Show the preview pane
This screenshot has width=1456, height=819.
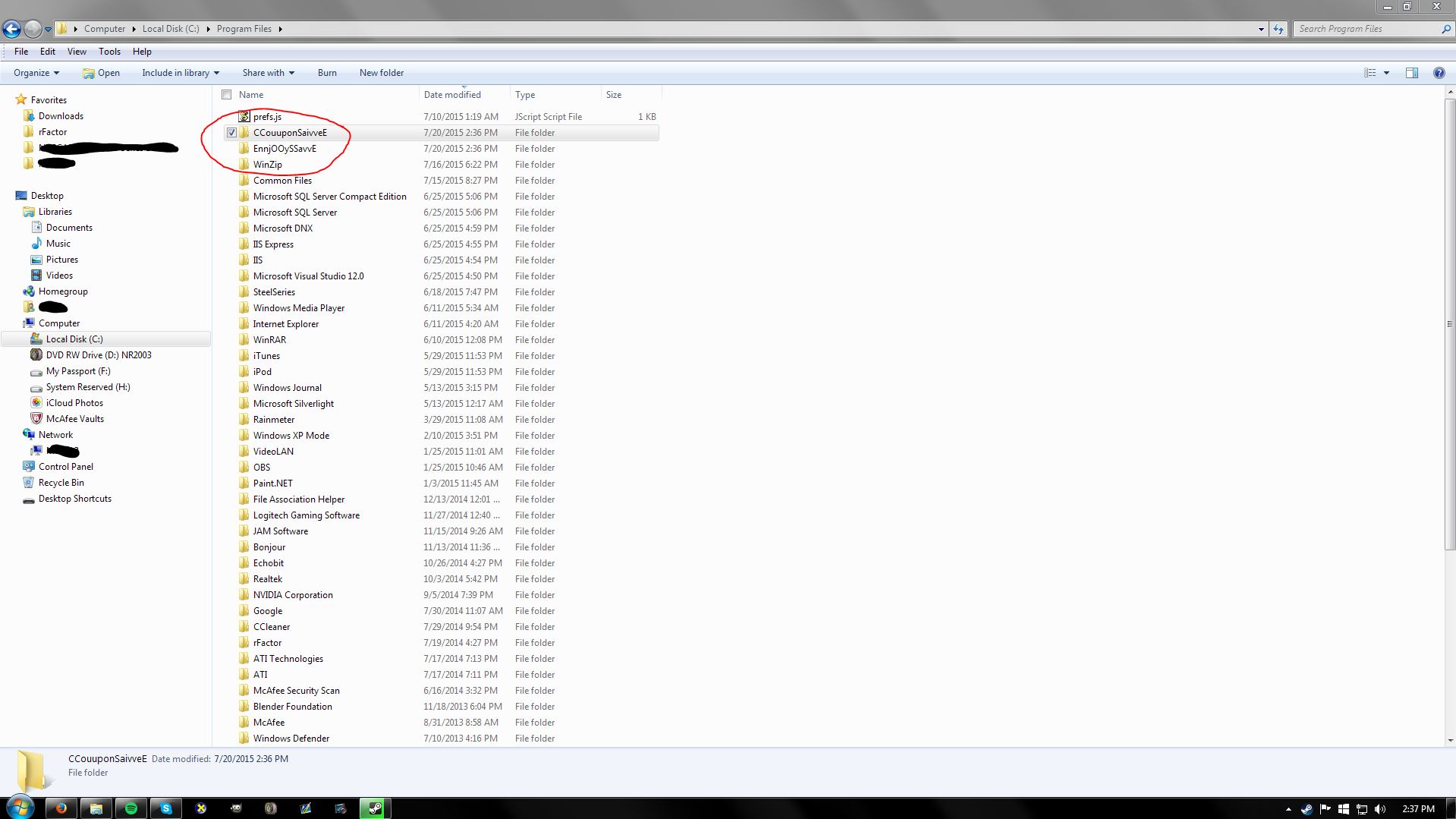pyautogui.click(x=1412, y=73)
